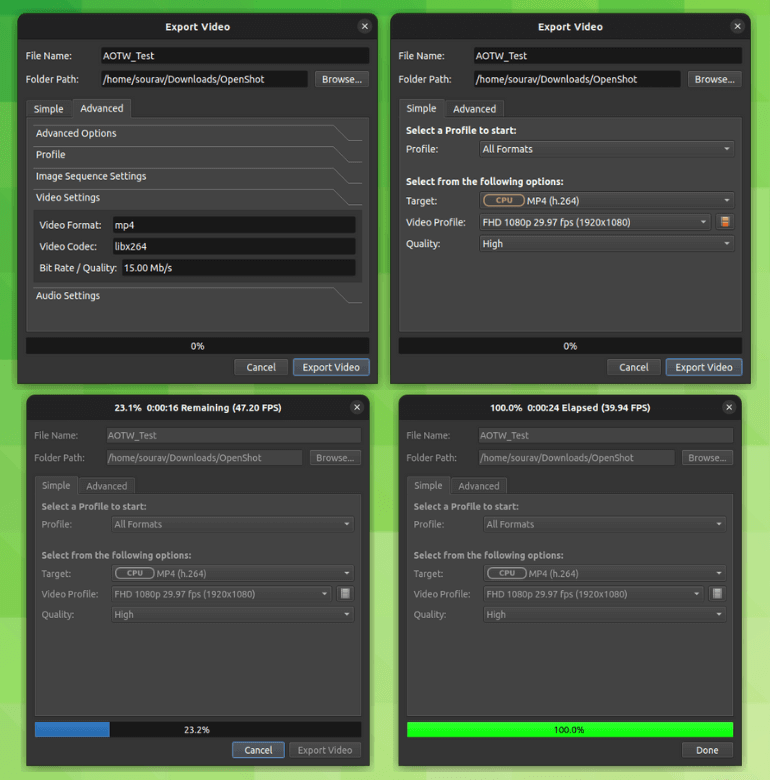Close the top-left Export Video dialog
The image size is (770, 780).
[365, 26]
